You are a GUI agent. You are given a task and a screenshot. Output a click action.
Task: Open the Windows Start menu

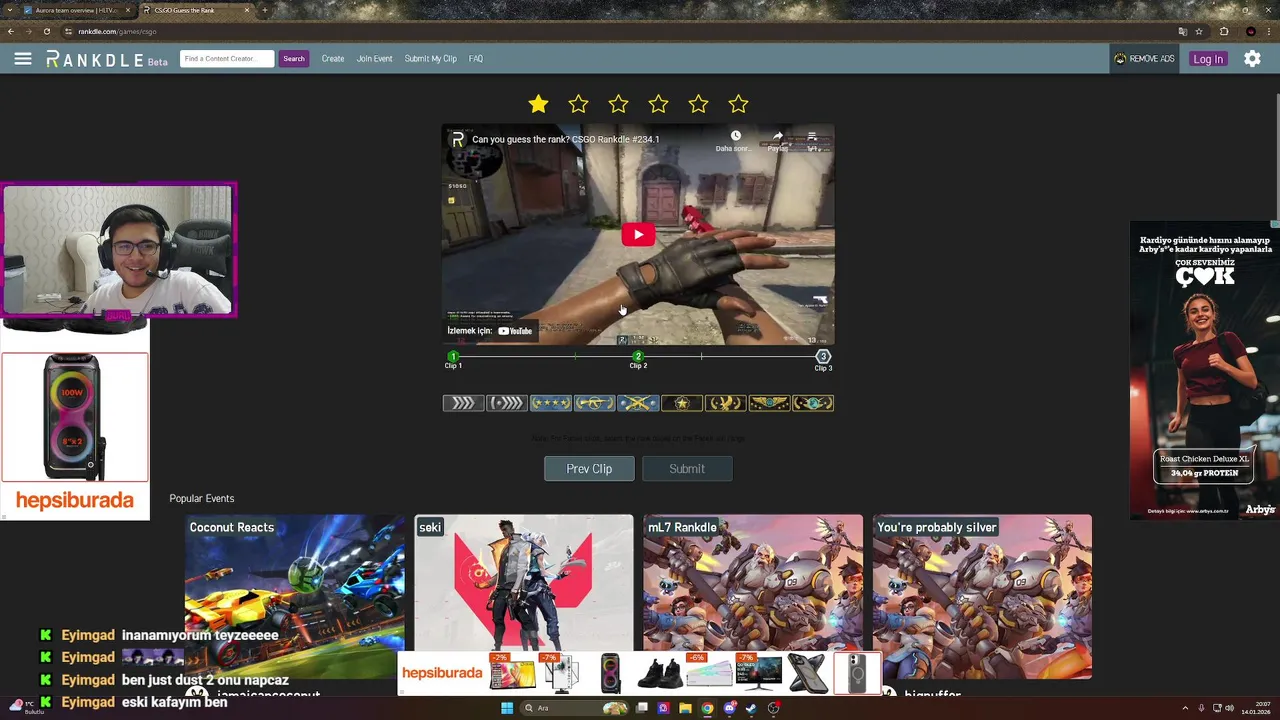coord(507,708)
